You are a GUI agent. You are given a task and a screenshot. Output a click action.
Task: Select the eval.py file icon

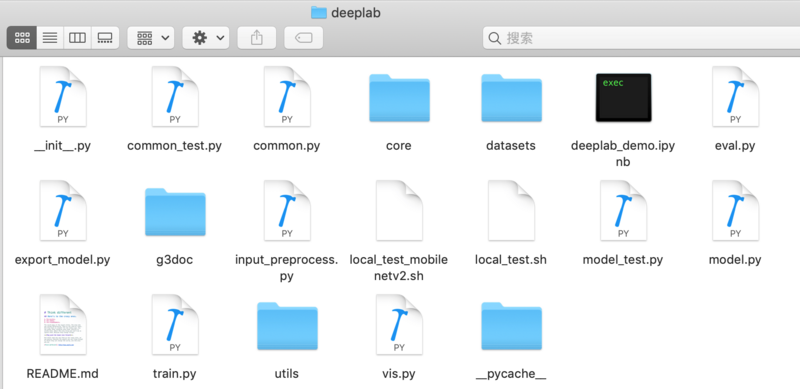tap(736, 97)
